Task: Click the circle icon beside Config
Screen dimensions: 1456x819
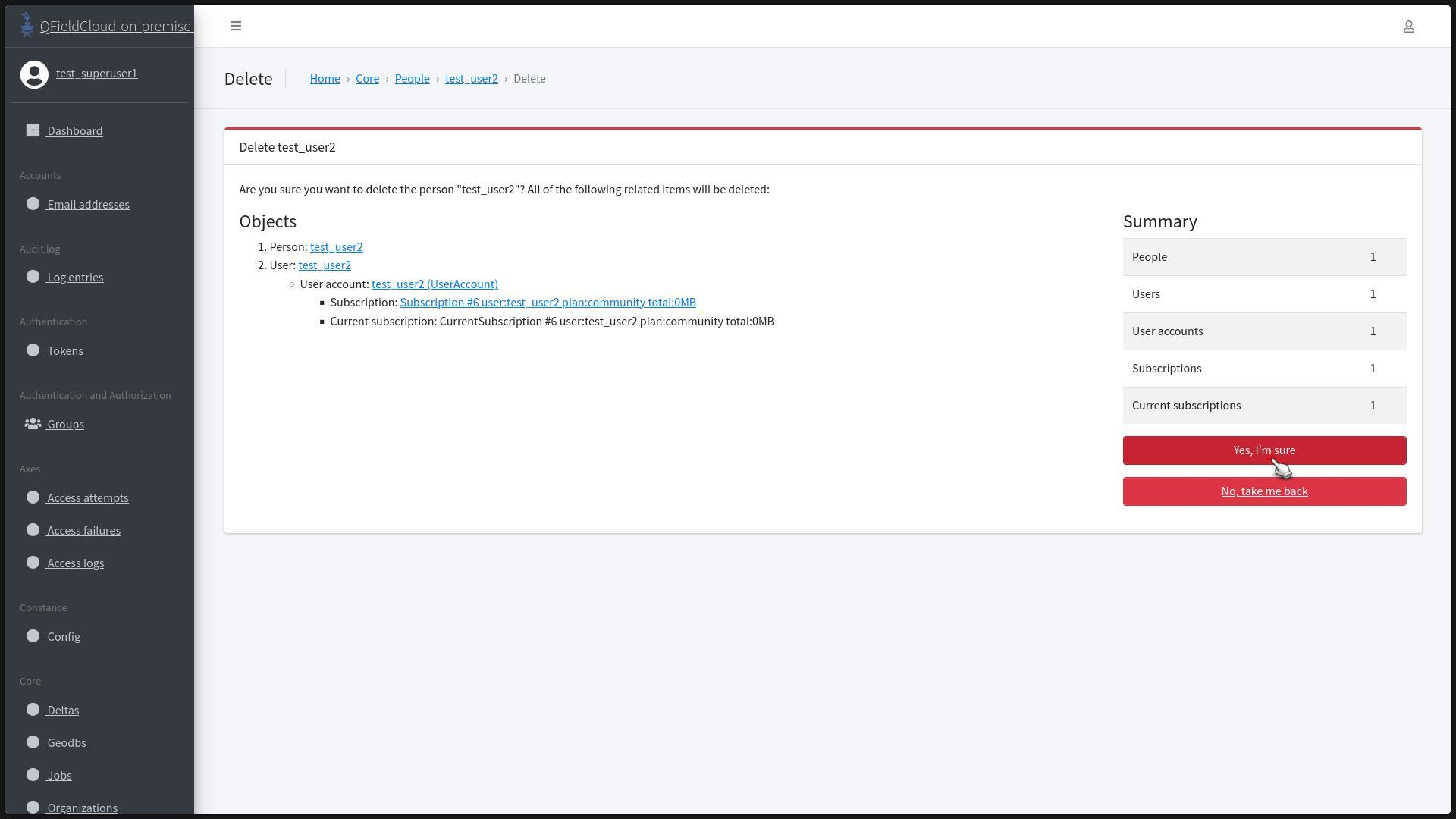Action: pyautogui.click(x=33, y=636)
